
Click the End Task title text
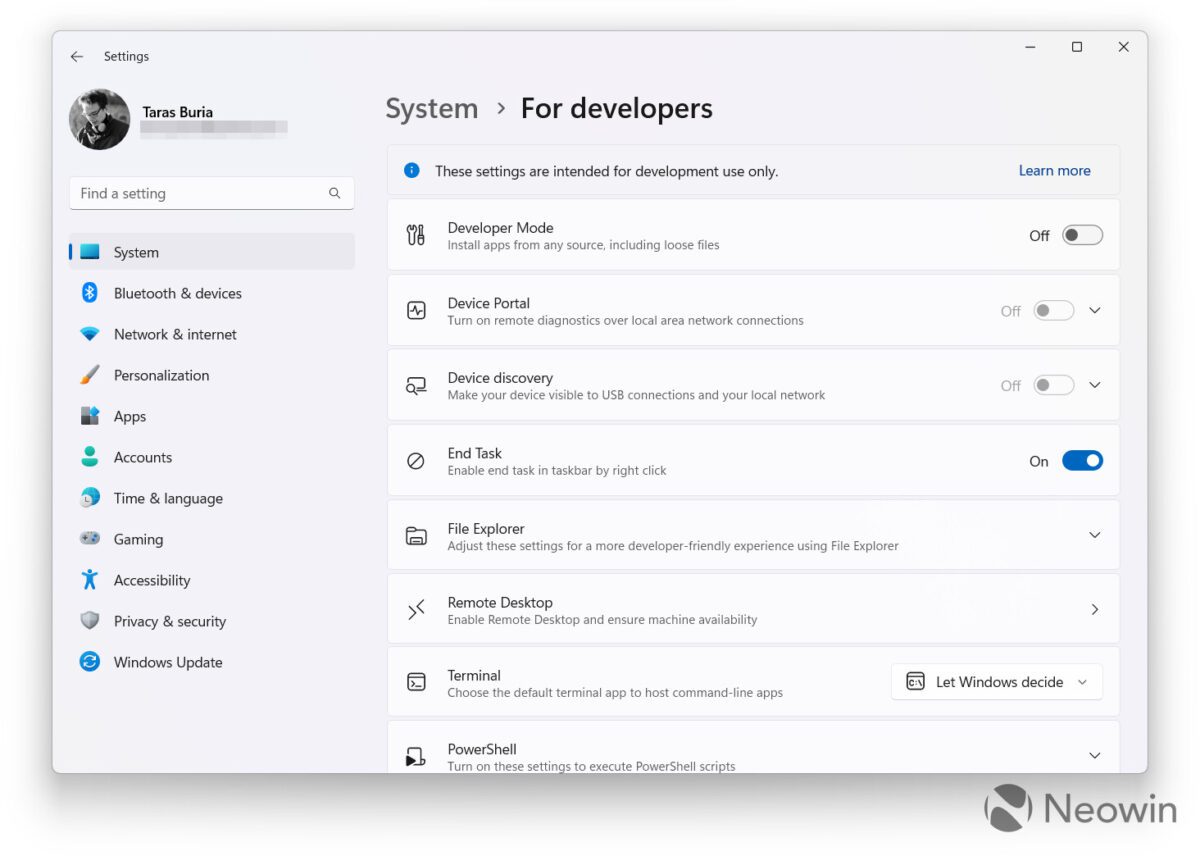click(475, 453)
